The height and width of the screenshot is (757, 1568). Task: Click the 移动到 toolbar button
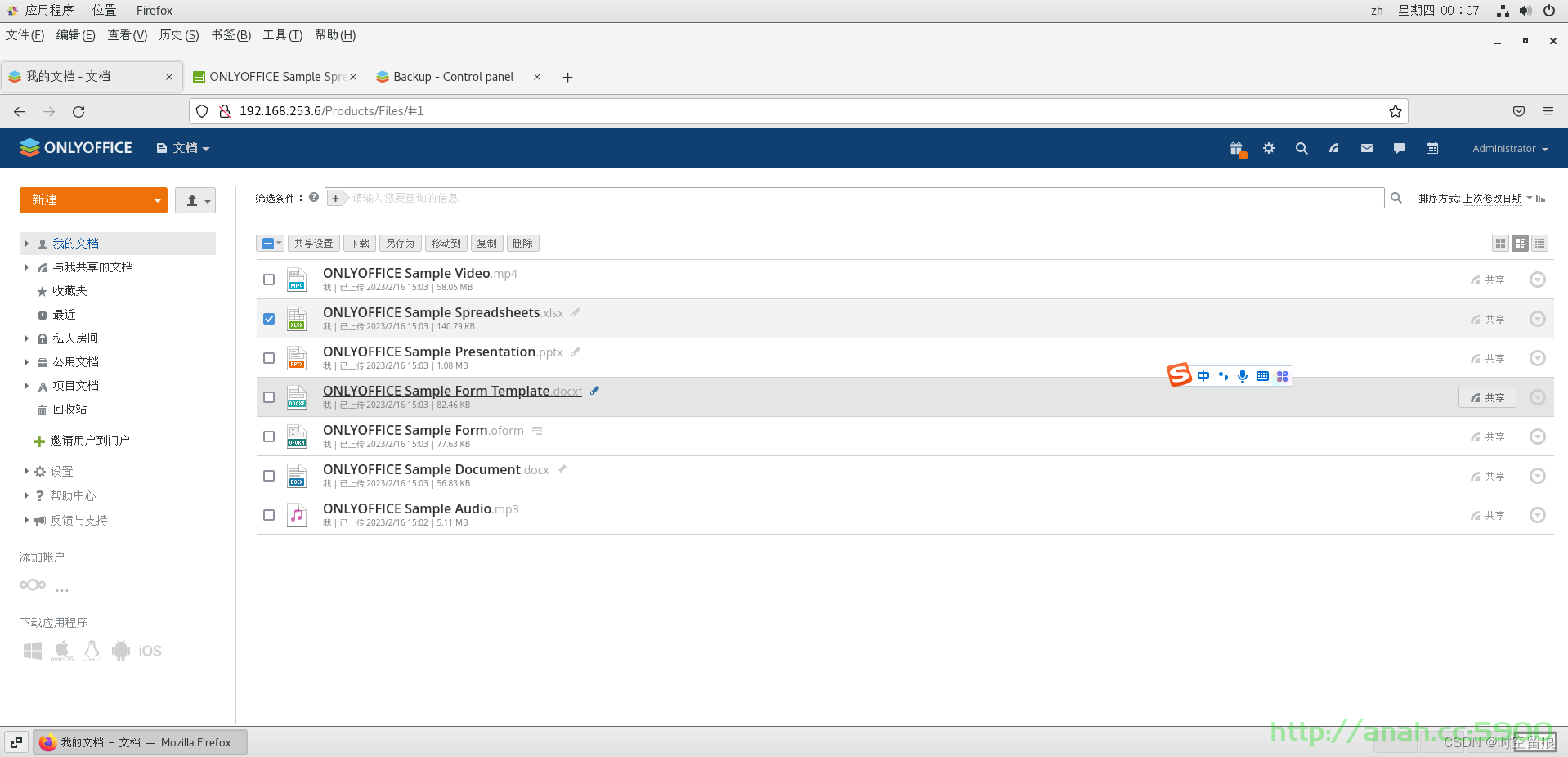(446, 244)
